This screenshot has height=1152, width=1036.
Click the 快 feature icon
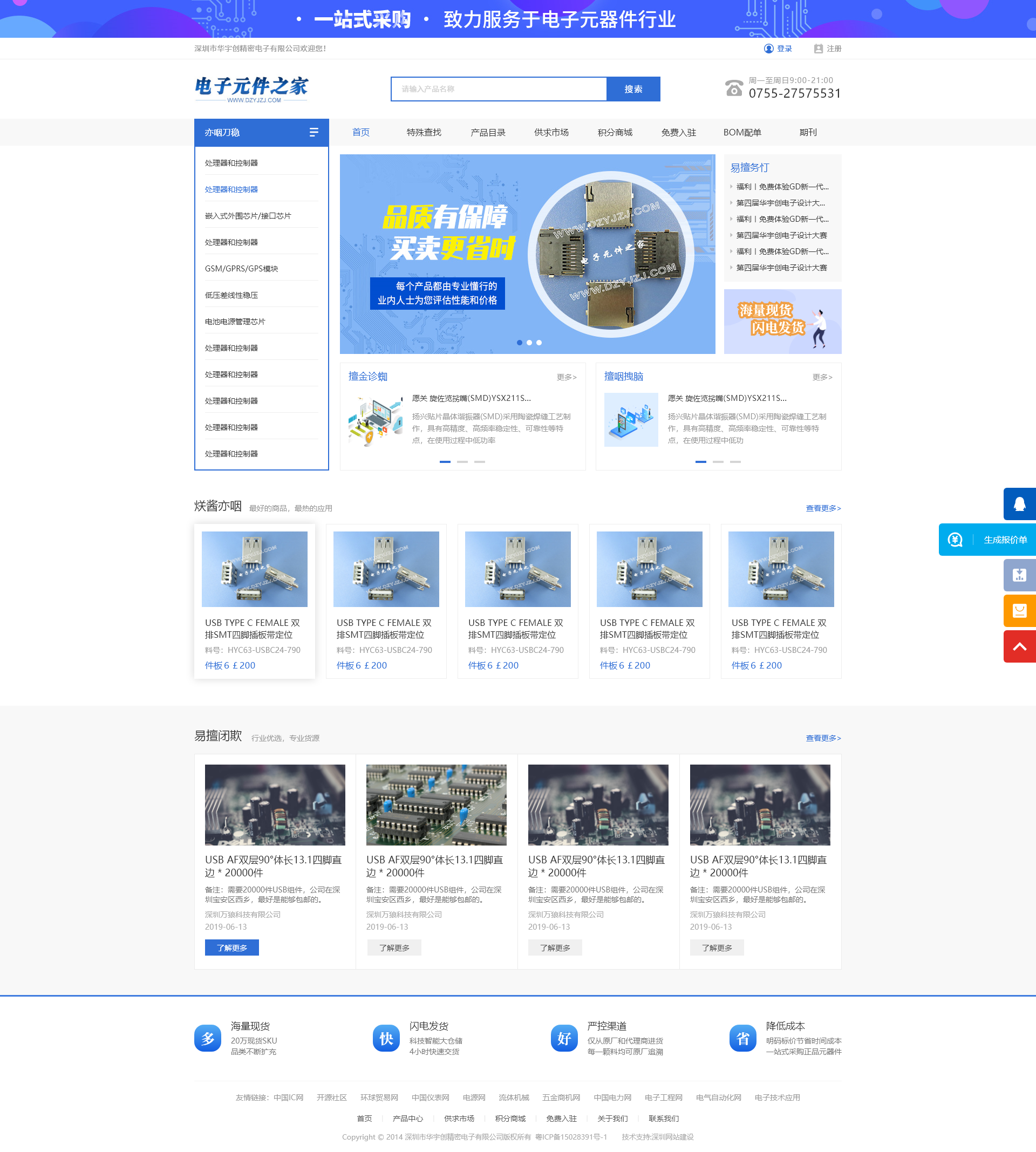tap(386, 1038)
